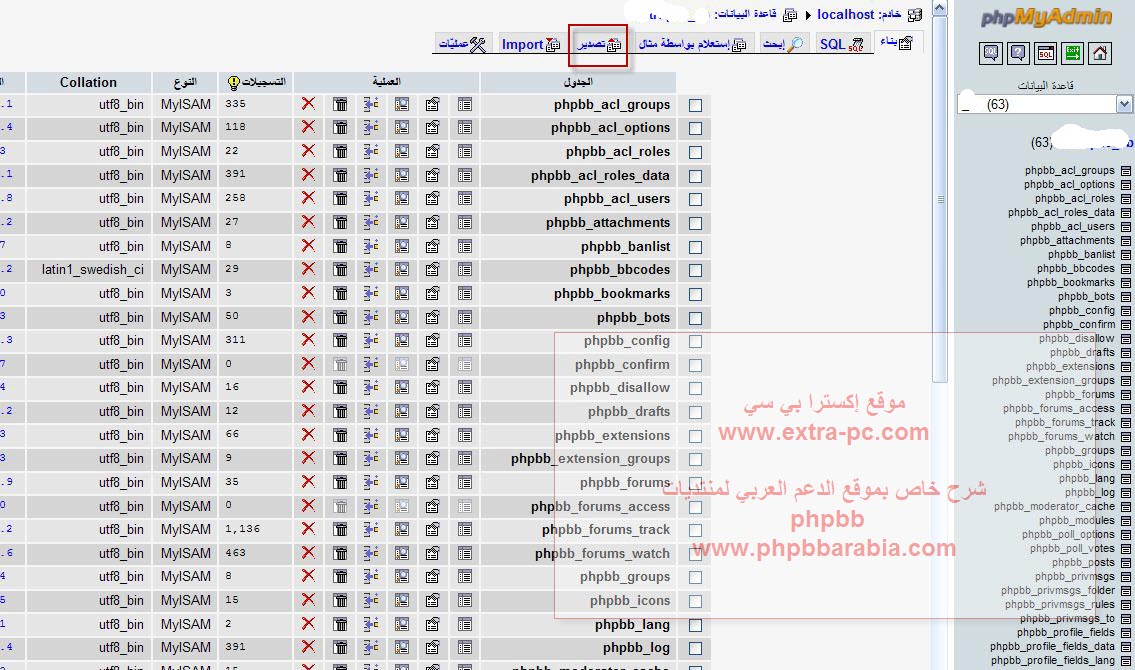1135x670 pixels.
Task: Tick the checkbox for phpbb_acl_options
Action: pyautogui.click(x=696, y=129)
